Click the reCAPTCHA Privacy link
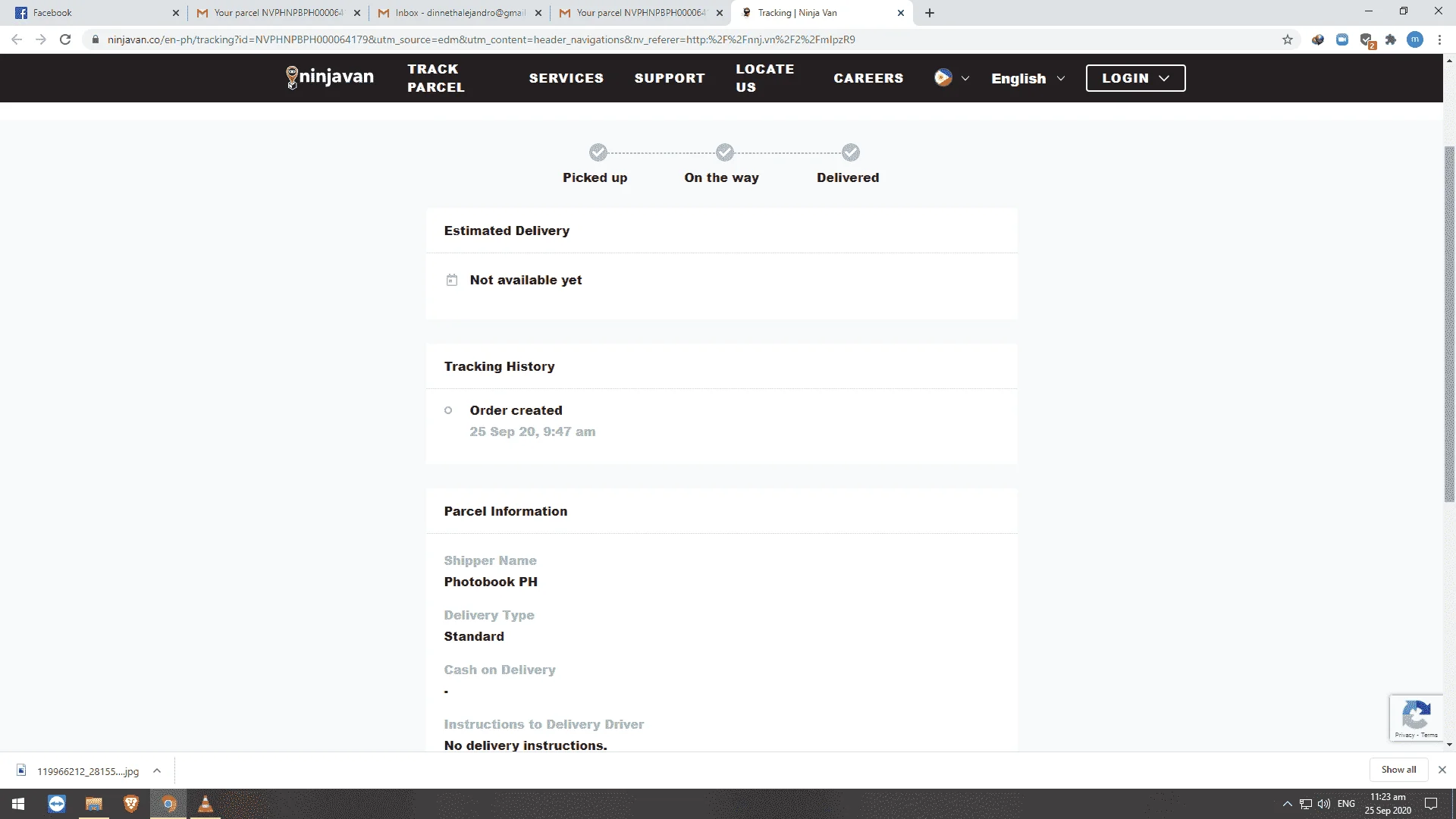This screenshot has height=819, width=1456. point(1404,735)
